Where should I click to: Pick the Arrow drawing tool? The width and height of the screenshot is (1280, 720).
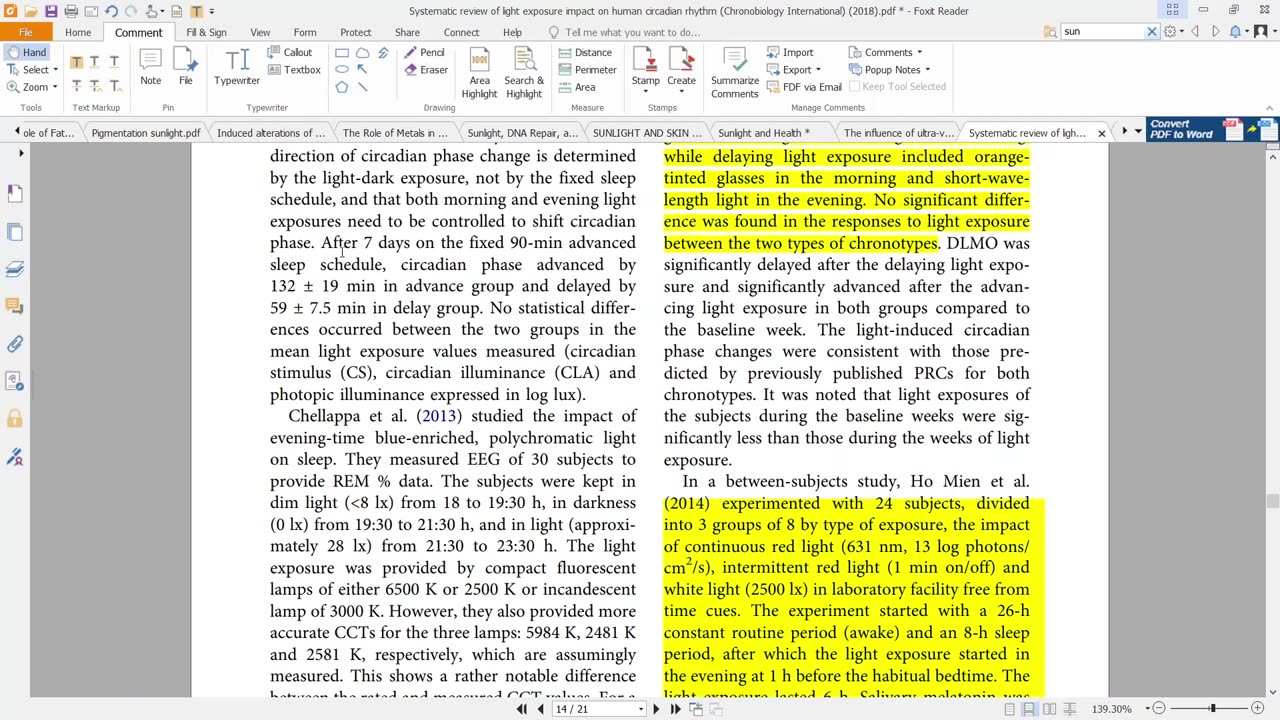click(x=362, y=70)
